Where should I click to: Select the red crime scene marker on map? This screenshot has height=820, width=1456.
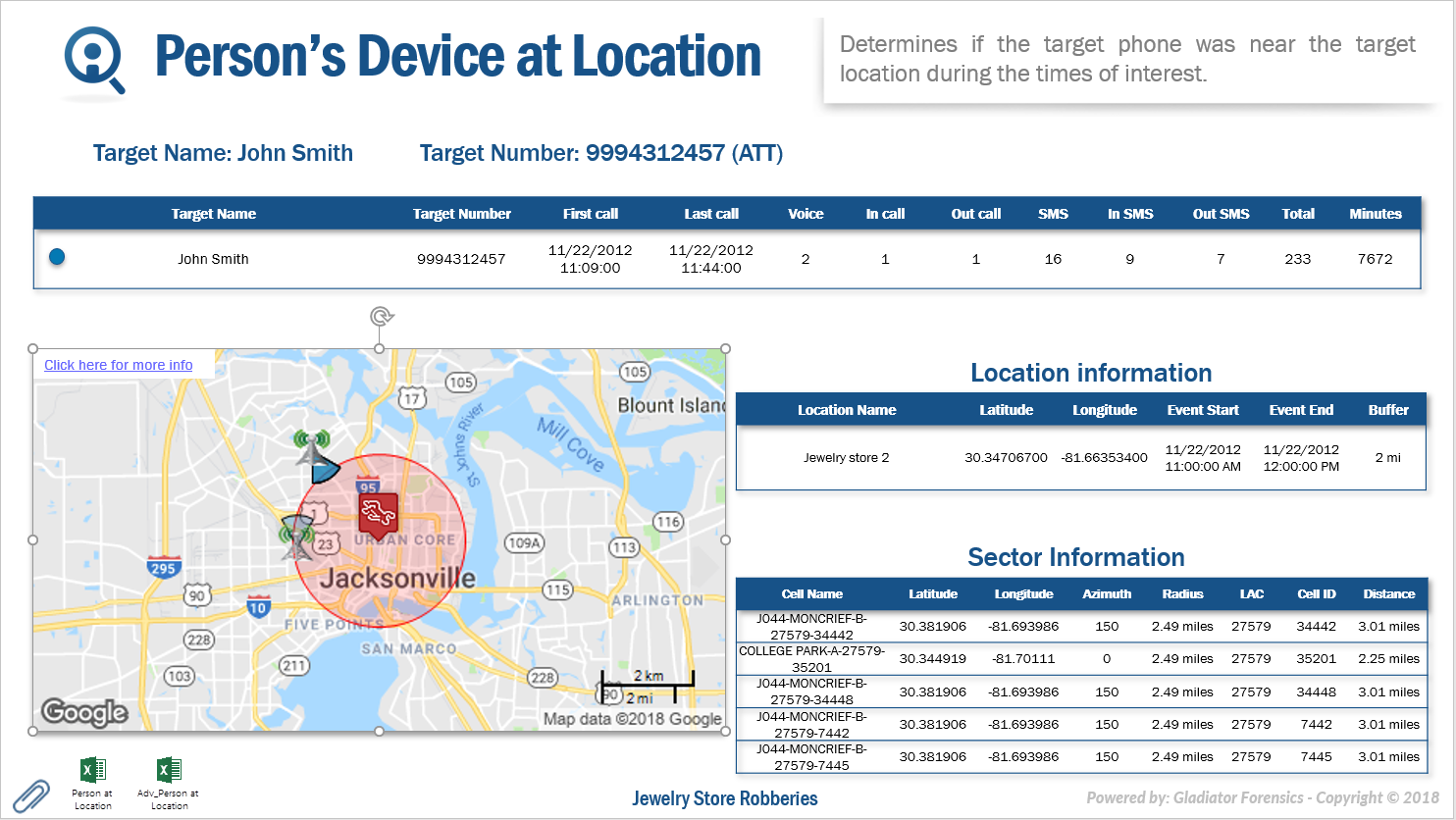pos(378,511)
